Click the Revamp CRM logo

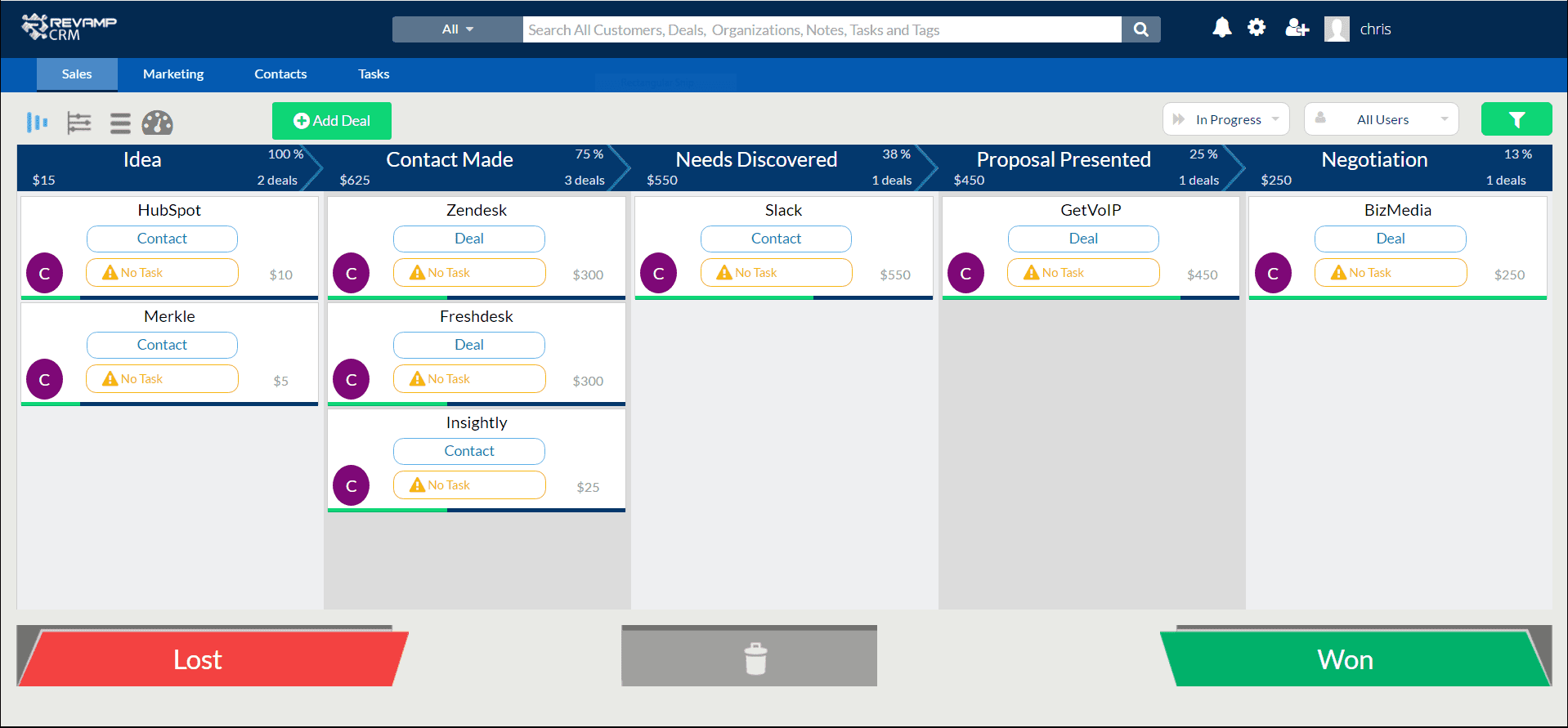tap(69, 28)
